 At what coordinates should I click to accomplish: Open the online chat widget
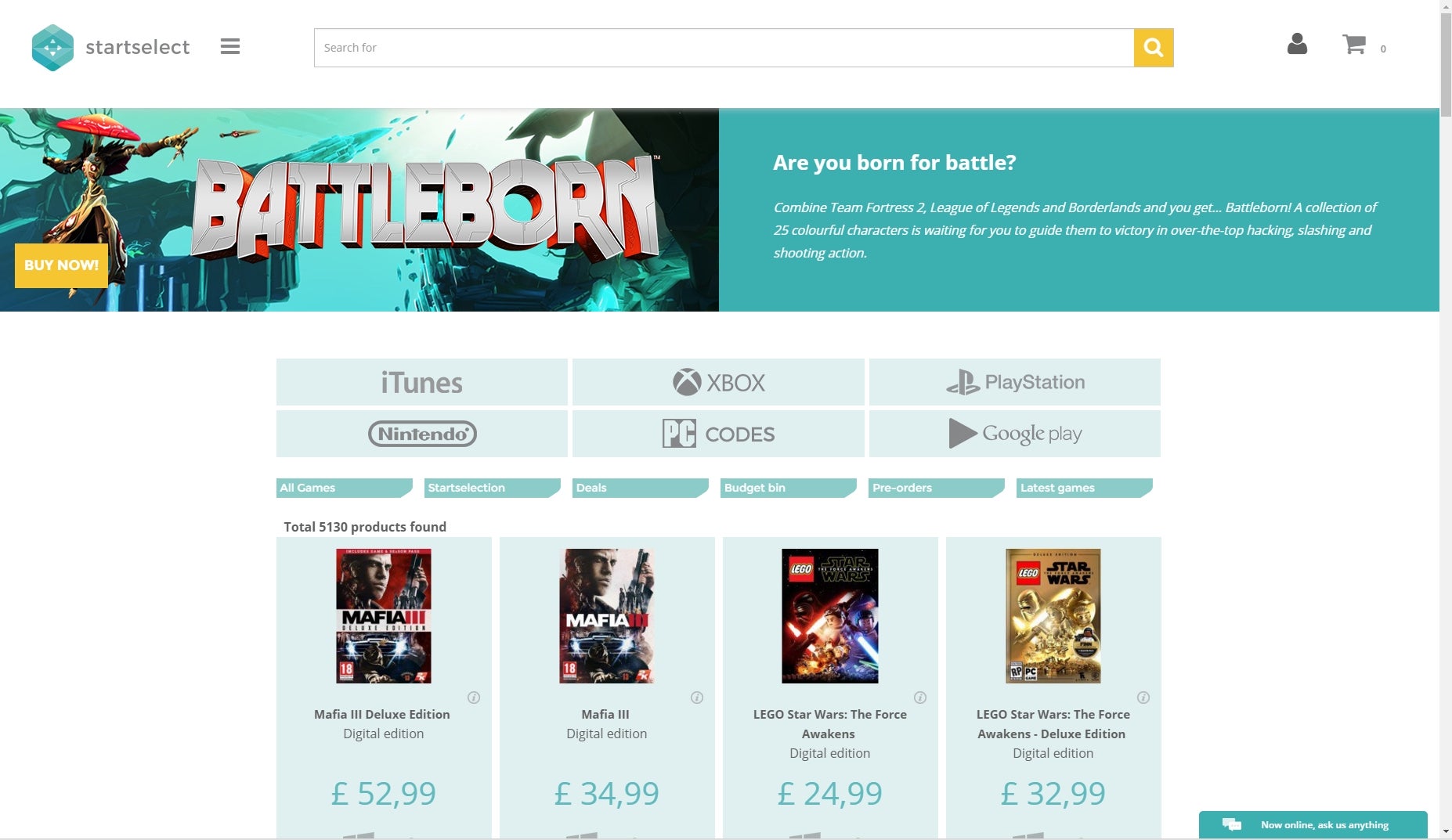[x=1313, y=824]
